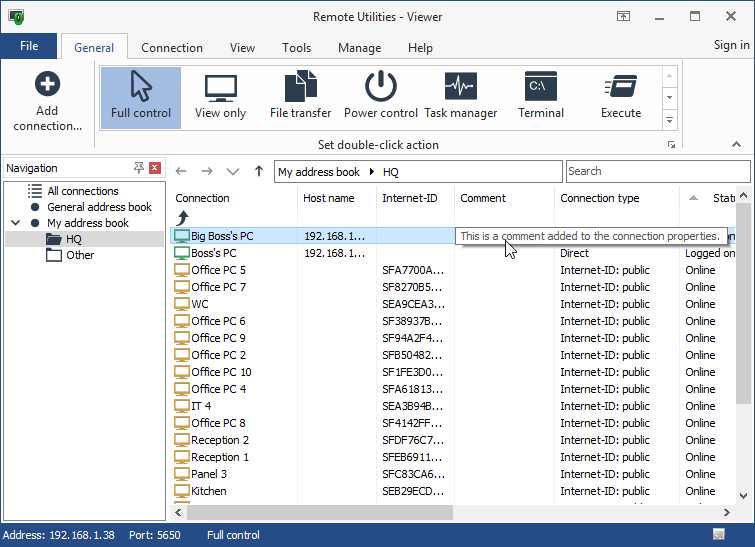
Task: Collapse the ribbon with the chevron
Action: [736, 144]
